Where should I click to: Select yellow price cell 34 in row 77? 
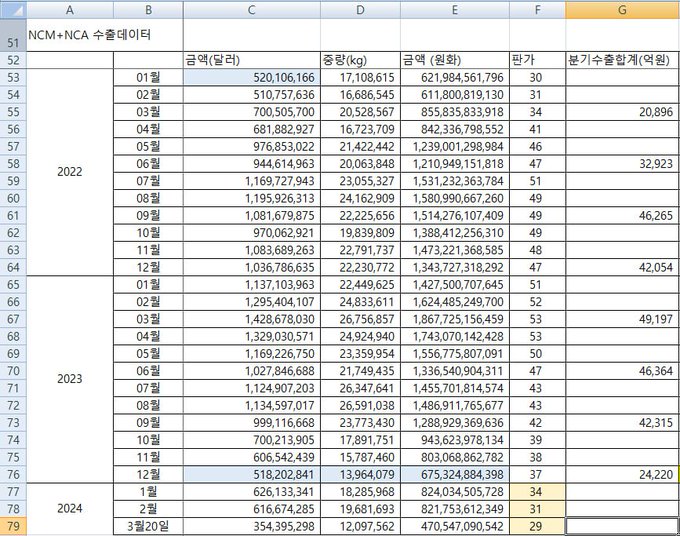(537, 492)
